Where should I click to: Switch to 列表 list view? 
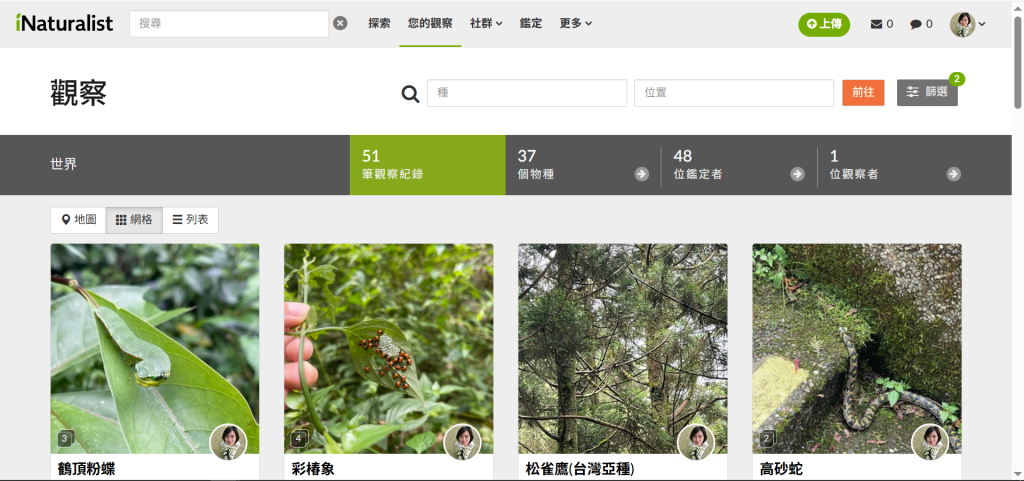(x=190, y=220)
